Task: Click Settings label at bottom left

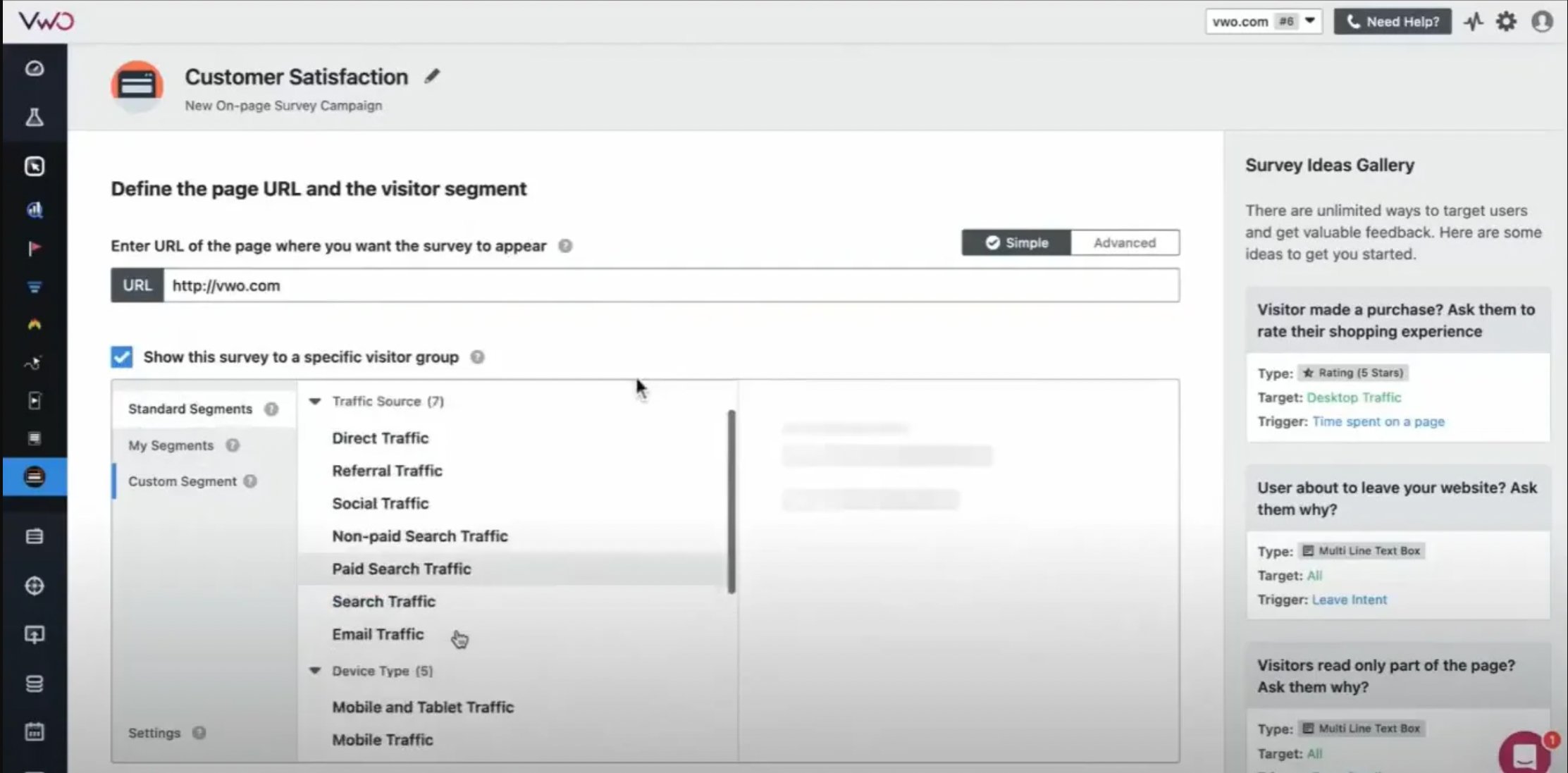Action: pyautogui.click(x=154, y=732)
